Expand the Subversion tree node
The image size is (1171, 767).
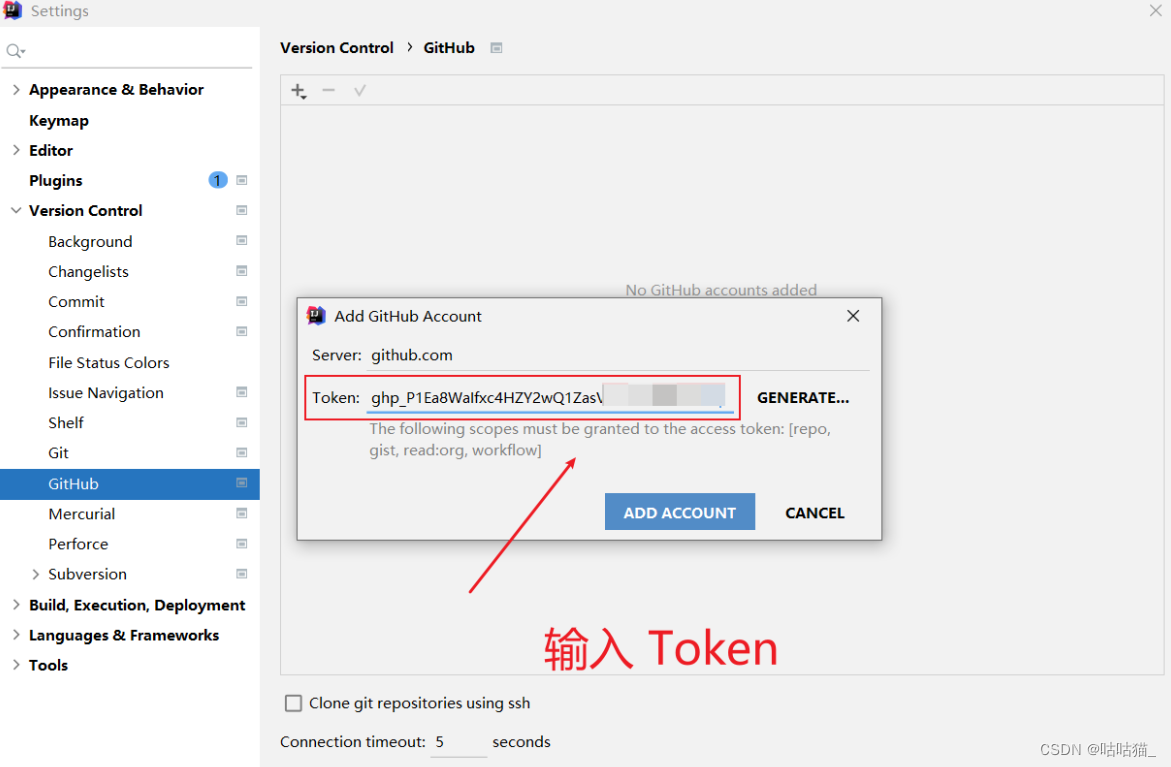(x=35, y=574)
